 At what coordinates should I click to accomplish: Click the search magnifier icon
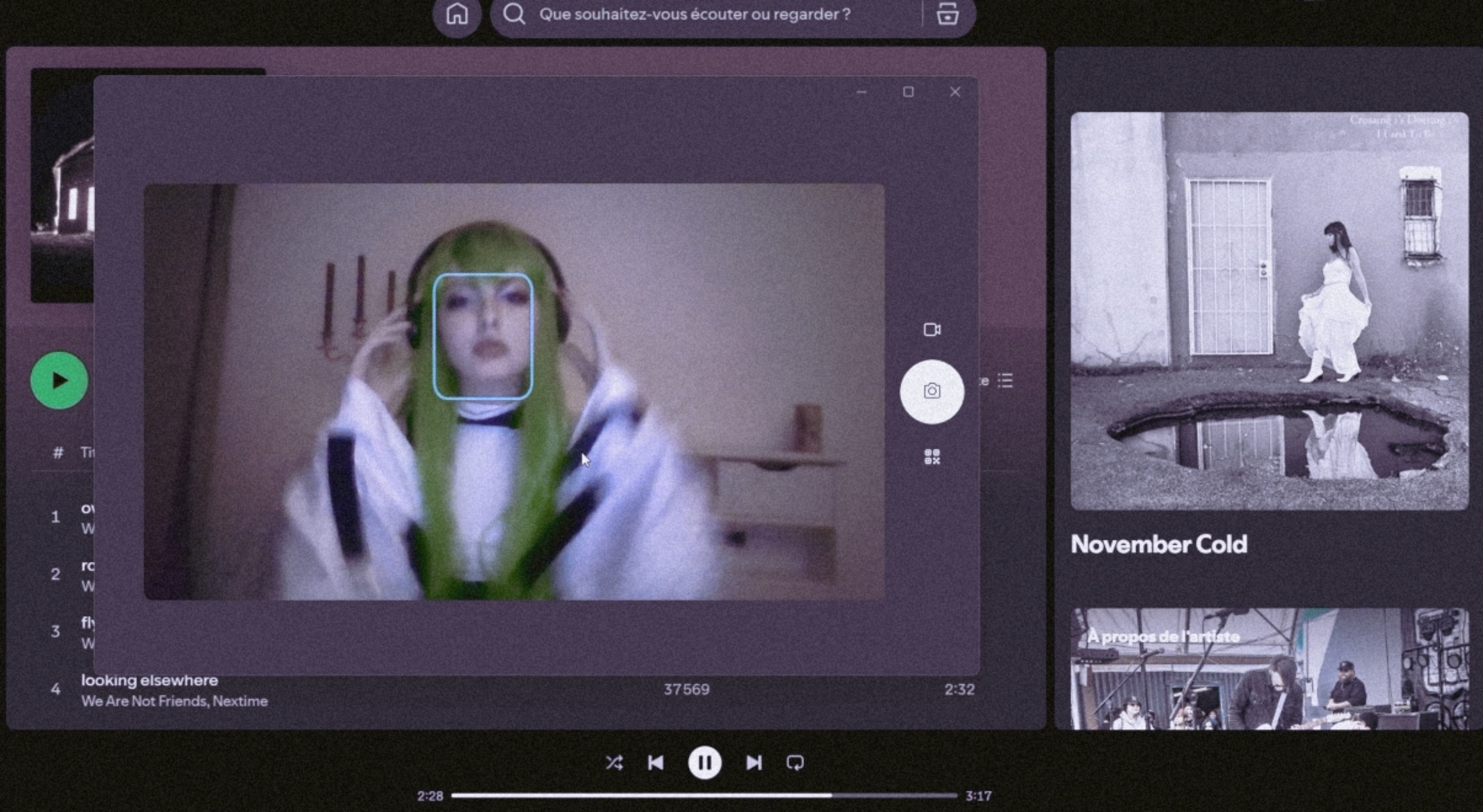[x=514, y=14]
